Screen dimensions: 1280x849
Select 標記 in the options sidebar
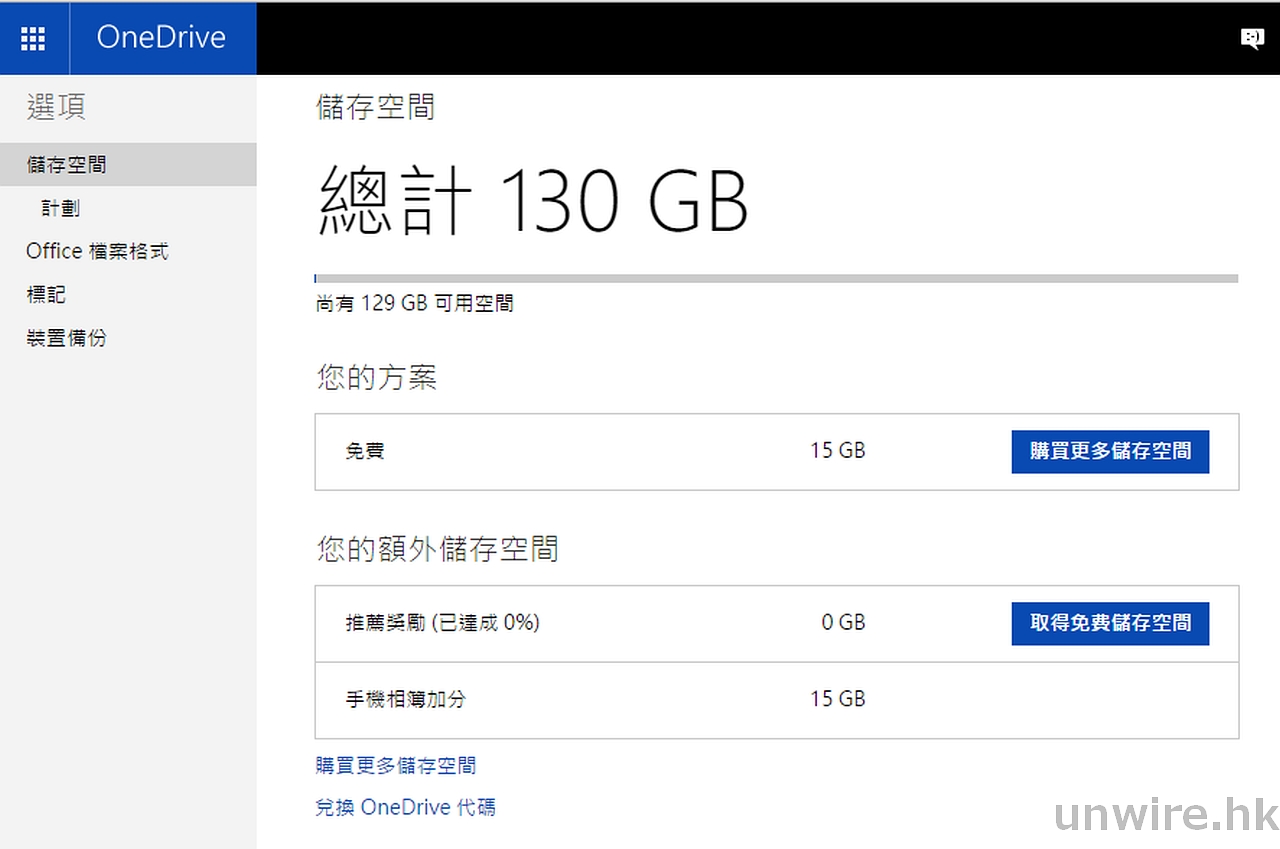coord(46,295)
